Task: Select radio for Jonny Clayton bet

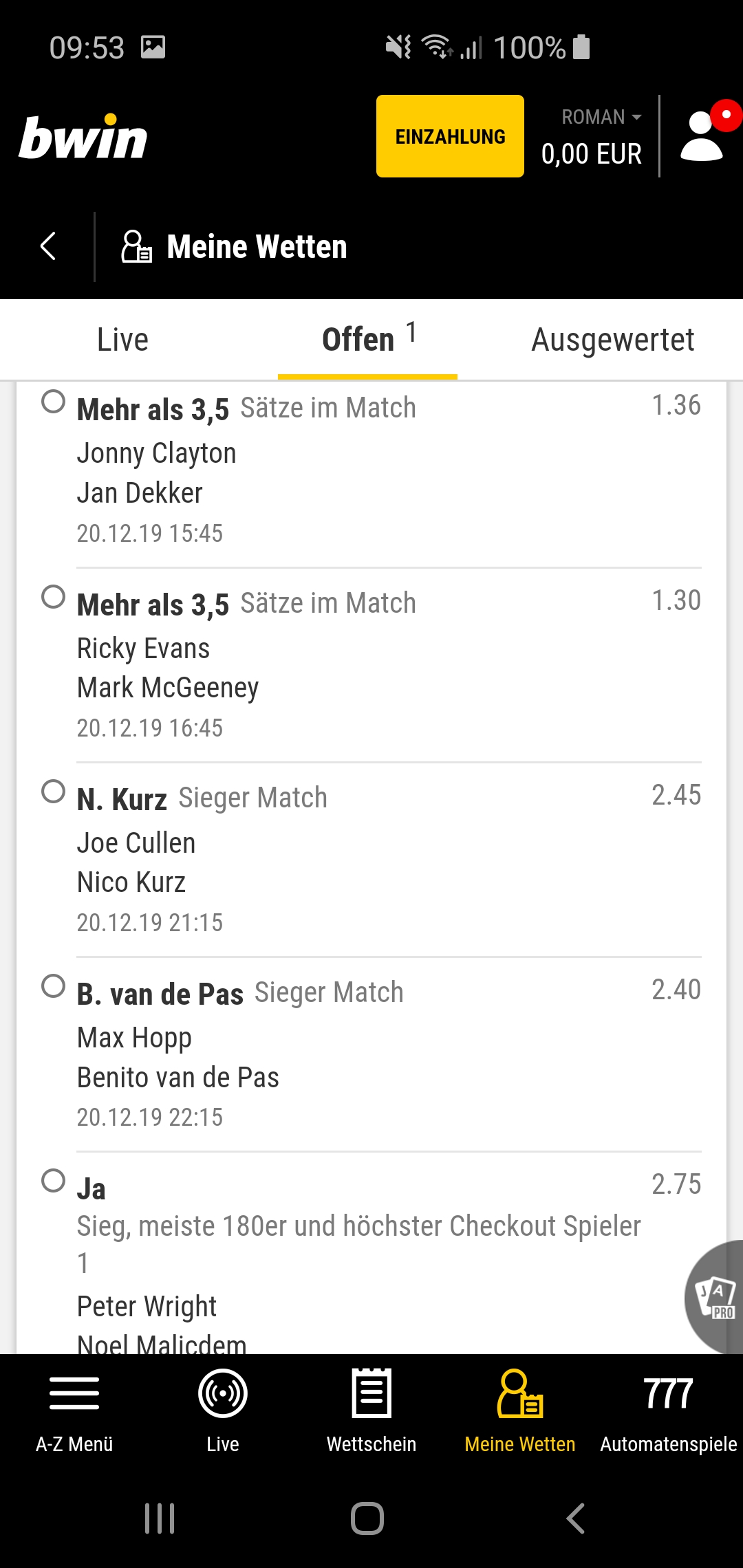Action: (x=53, y=402)
